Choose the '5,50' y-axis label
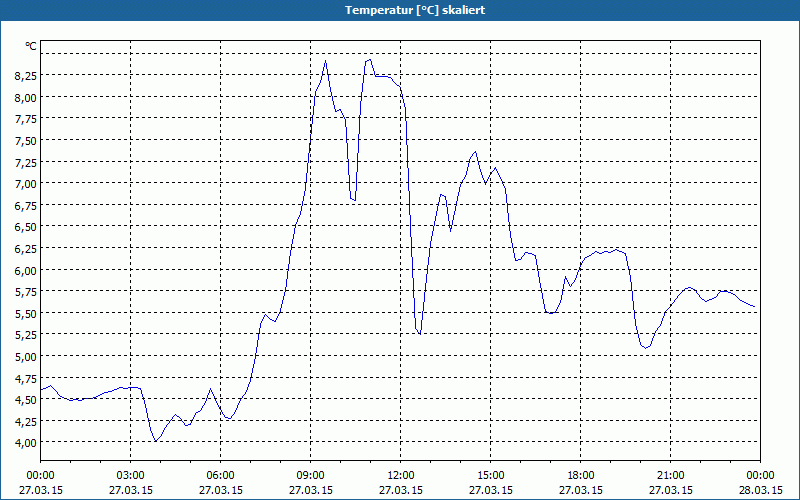 (26, 314)
